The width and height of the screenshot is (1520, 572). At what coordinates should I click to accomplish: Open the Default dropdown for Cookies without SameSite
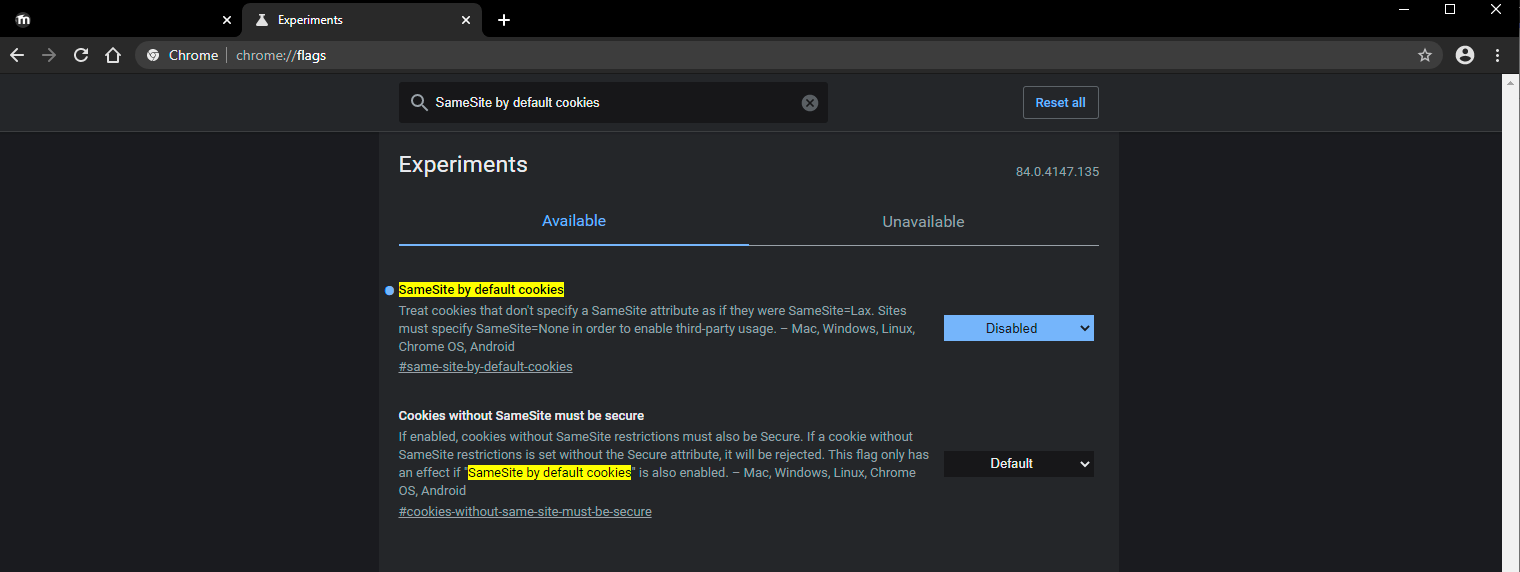click(x=1019, y=464)
